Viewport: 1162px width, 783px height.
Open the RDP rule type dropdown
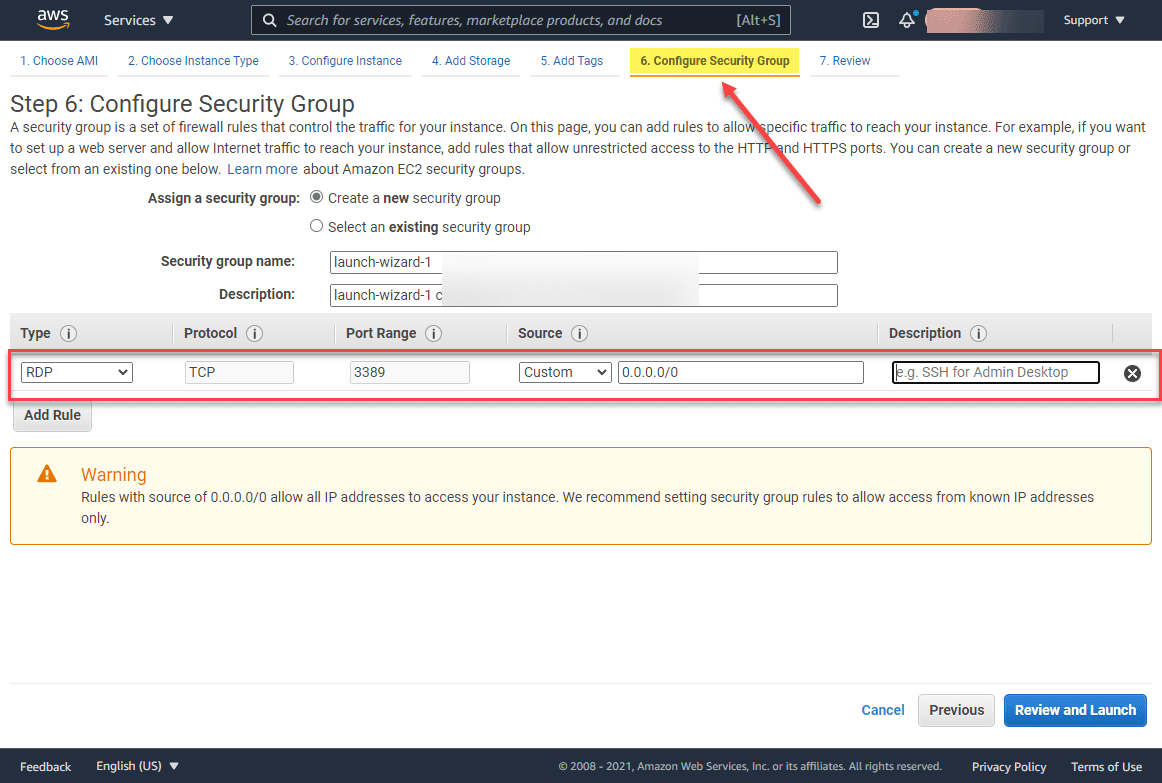point(77,372)
